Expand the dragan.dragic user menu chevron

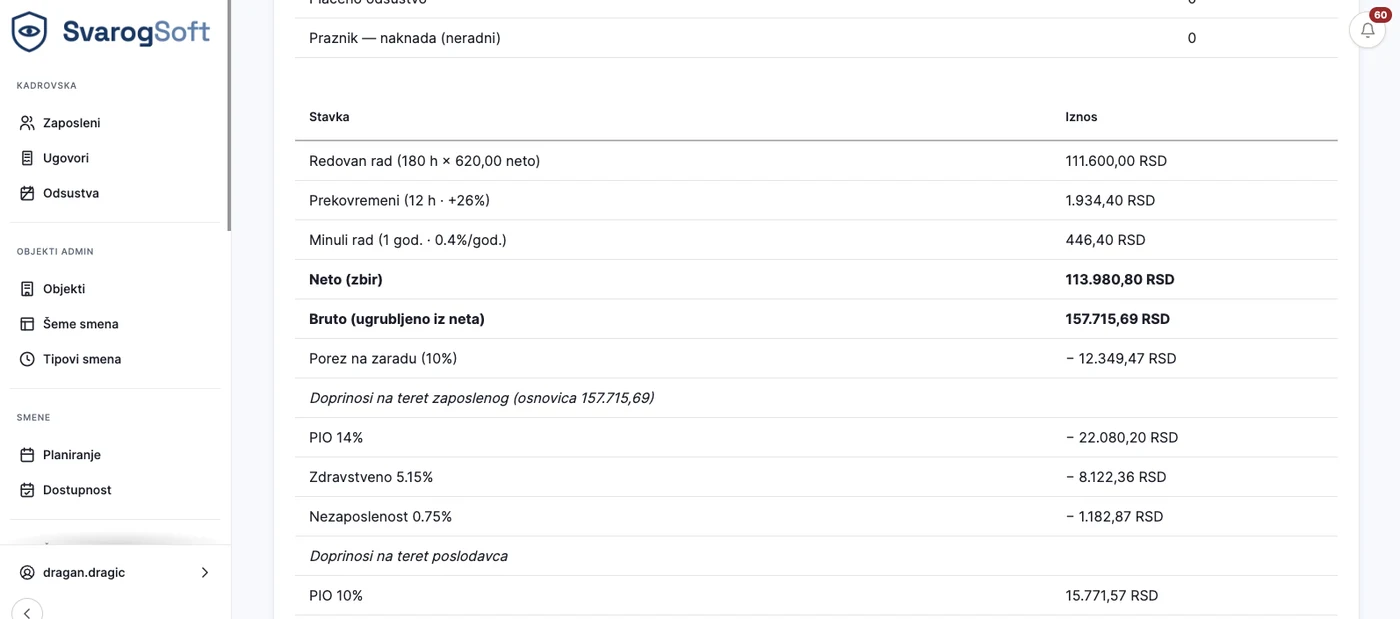[205, 573]
